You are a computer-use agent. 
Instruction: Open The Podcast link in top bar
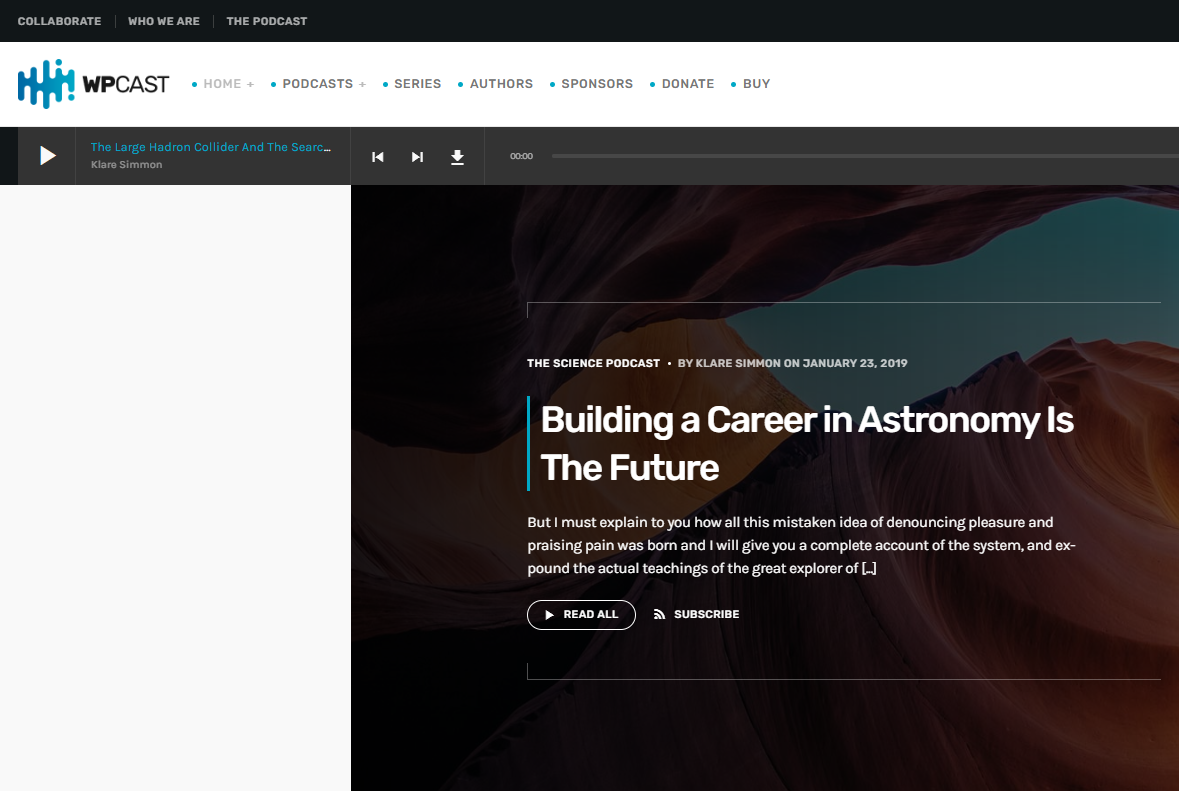point(267,21)
